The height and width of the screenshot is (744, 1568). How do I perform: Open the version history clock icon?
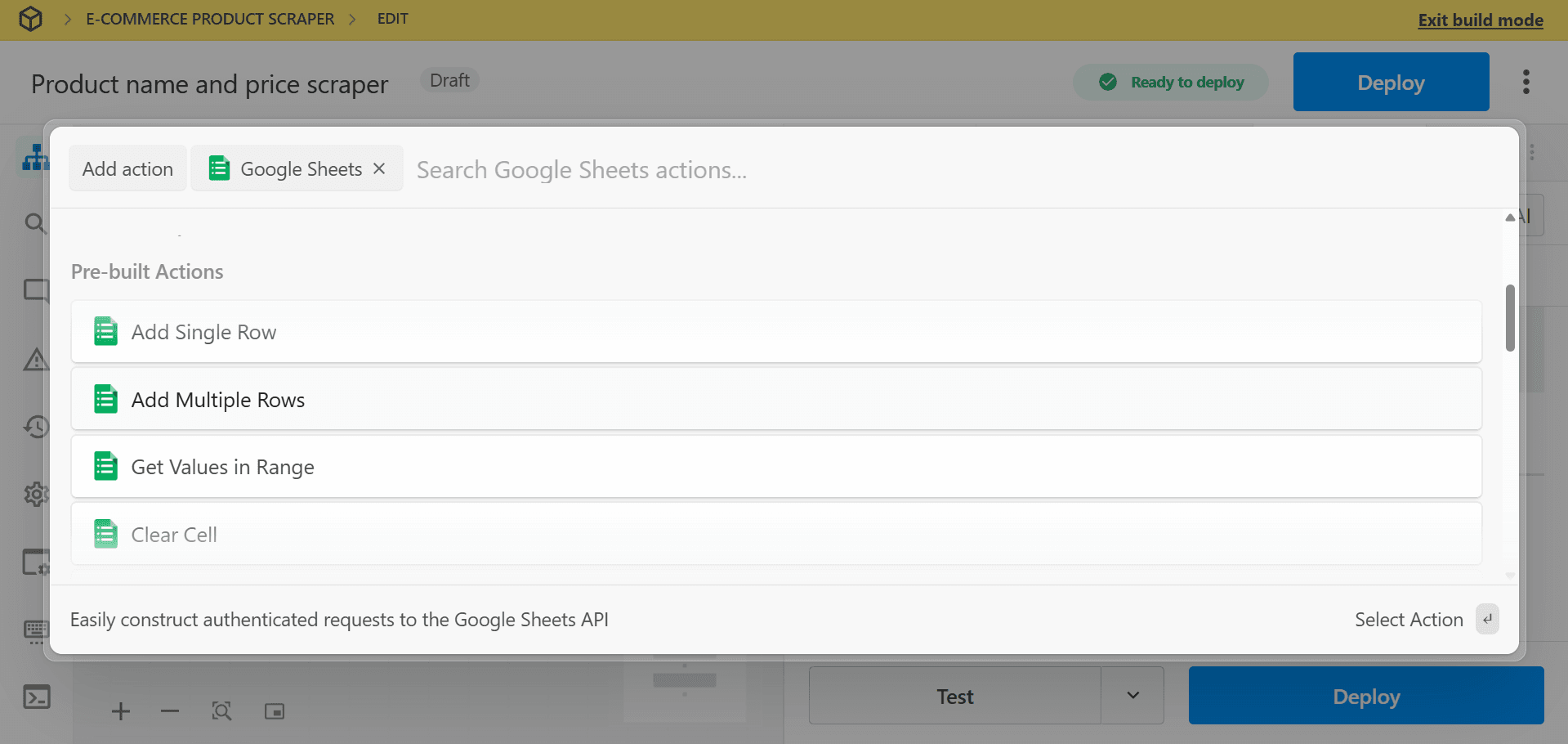click(x=36, y=426)
